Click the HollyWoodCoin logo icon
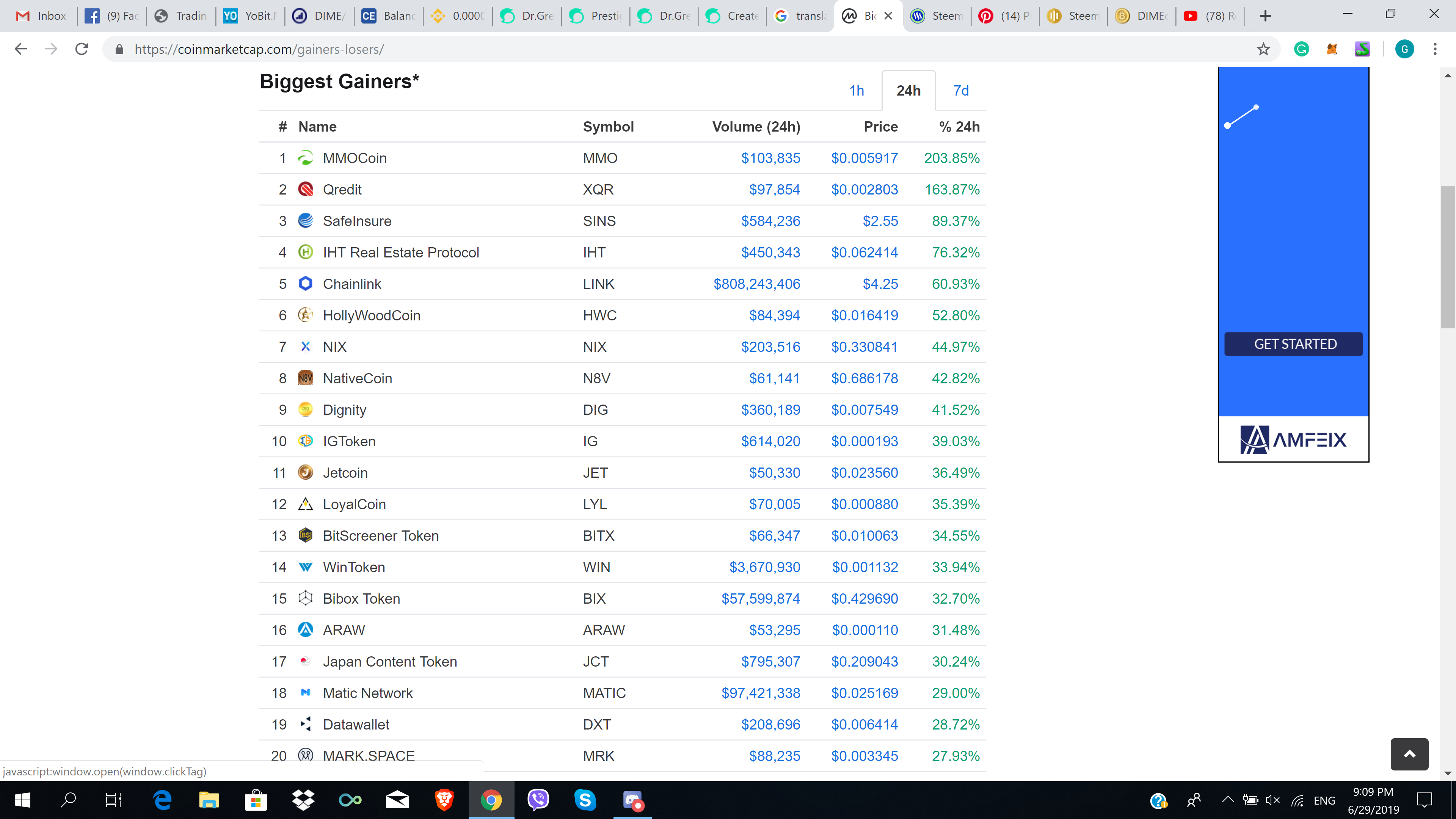The image size is (1456, 819). pyautogui.click(x=305, y=315)
